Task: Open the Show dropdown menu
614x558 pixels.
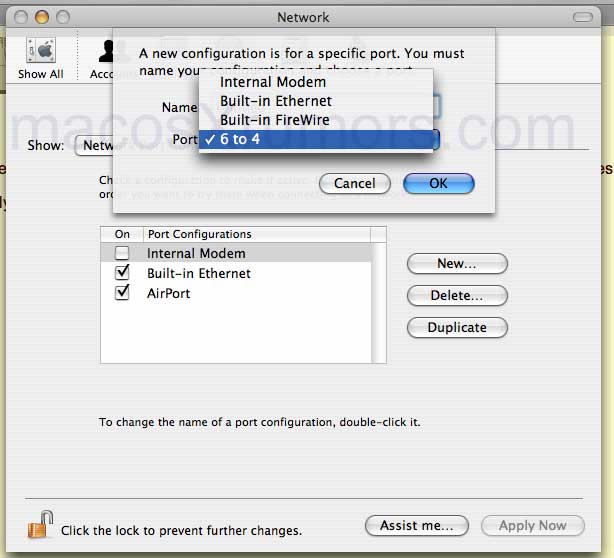Action: coord(94,146)
